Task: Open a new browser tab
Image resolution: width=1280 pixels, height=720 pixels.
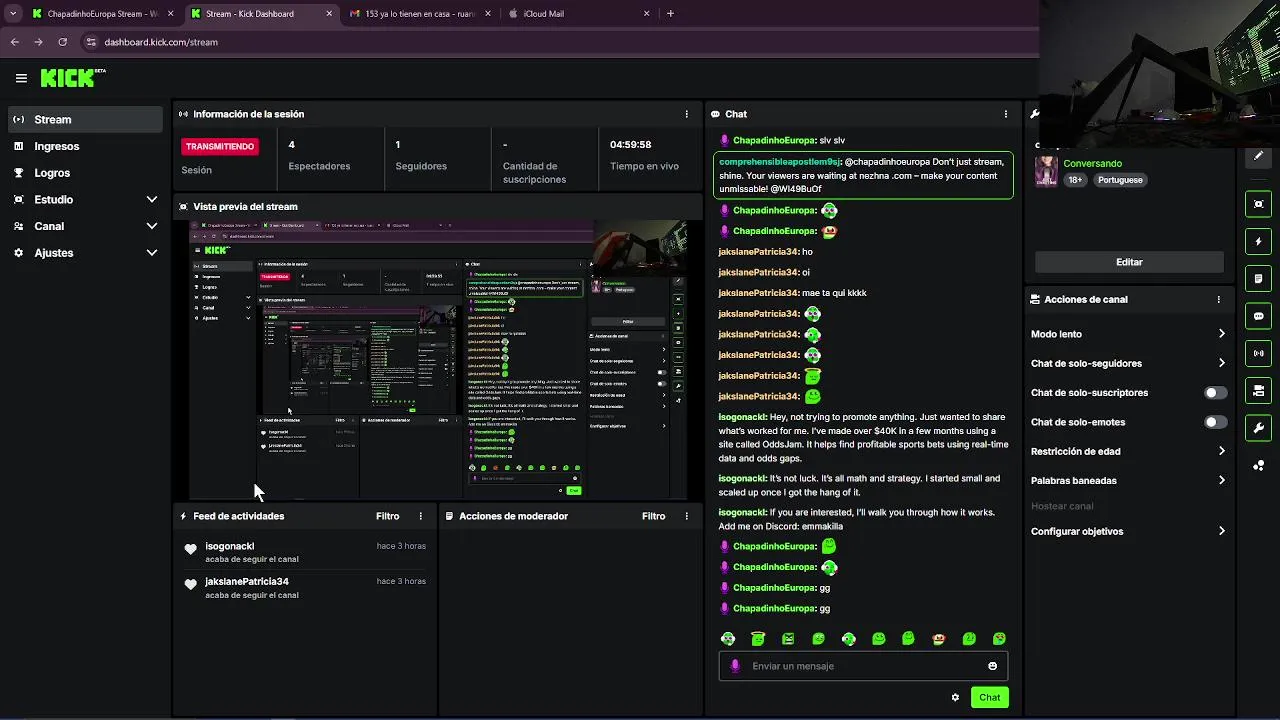Action: coord(670,14)
